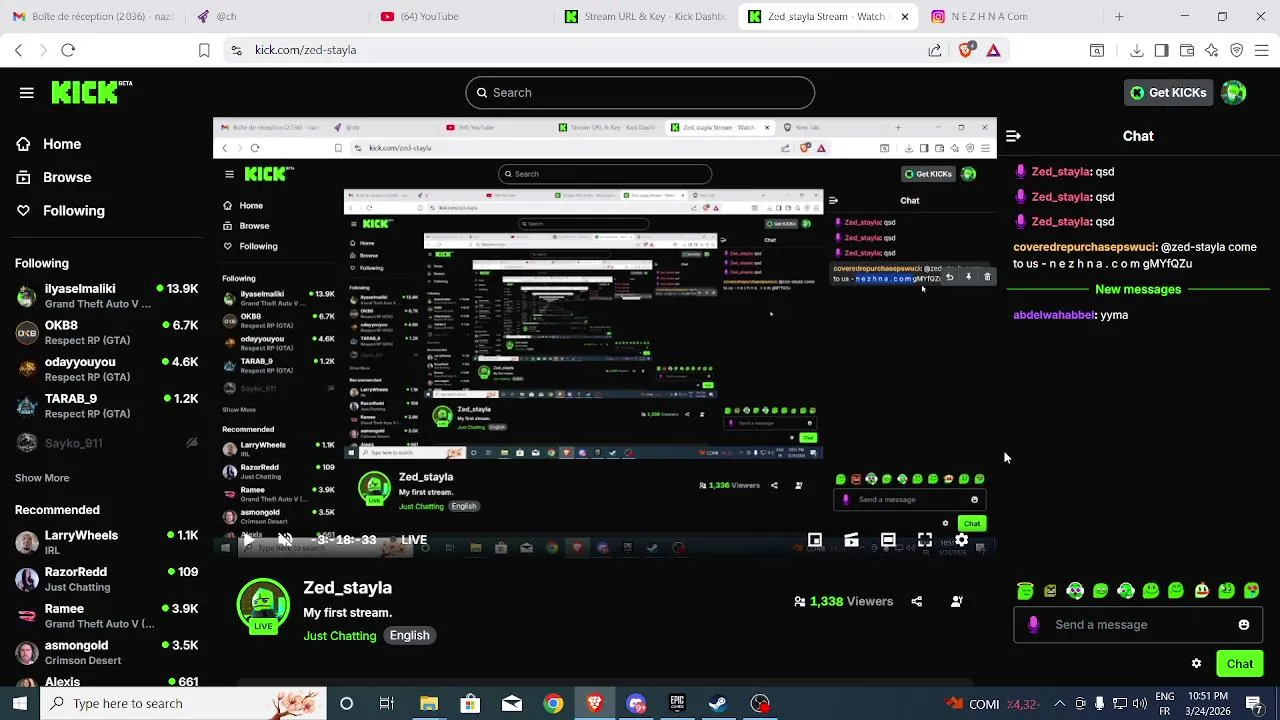1280x720 pixels.
Task: Enable mini player mode
Action: (x=815, y=540)
